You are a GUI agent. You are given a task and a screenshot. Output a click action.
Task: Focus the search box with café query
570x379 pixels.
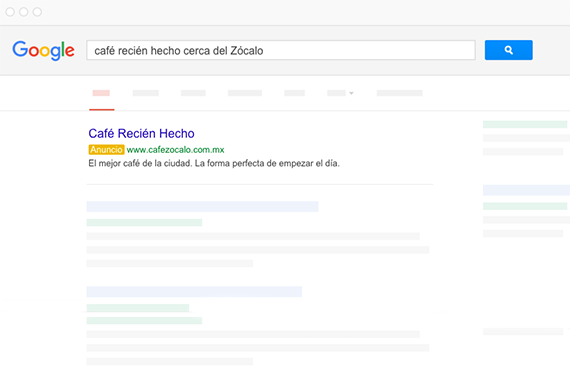pyautogui.click(x=281, y=50)
